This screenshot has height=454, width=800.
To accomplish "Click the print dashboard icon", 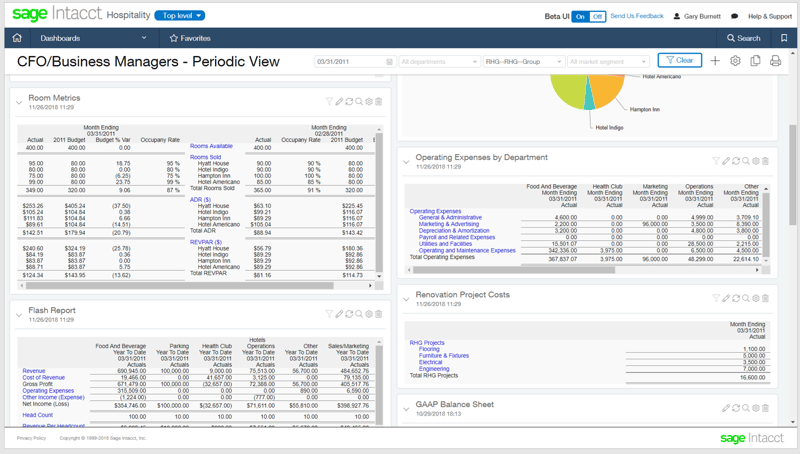I will tap(775, 61).
